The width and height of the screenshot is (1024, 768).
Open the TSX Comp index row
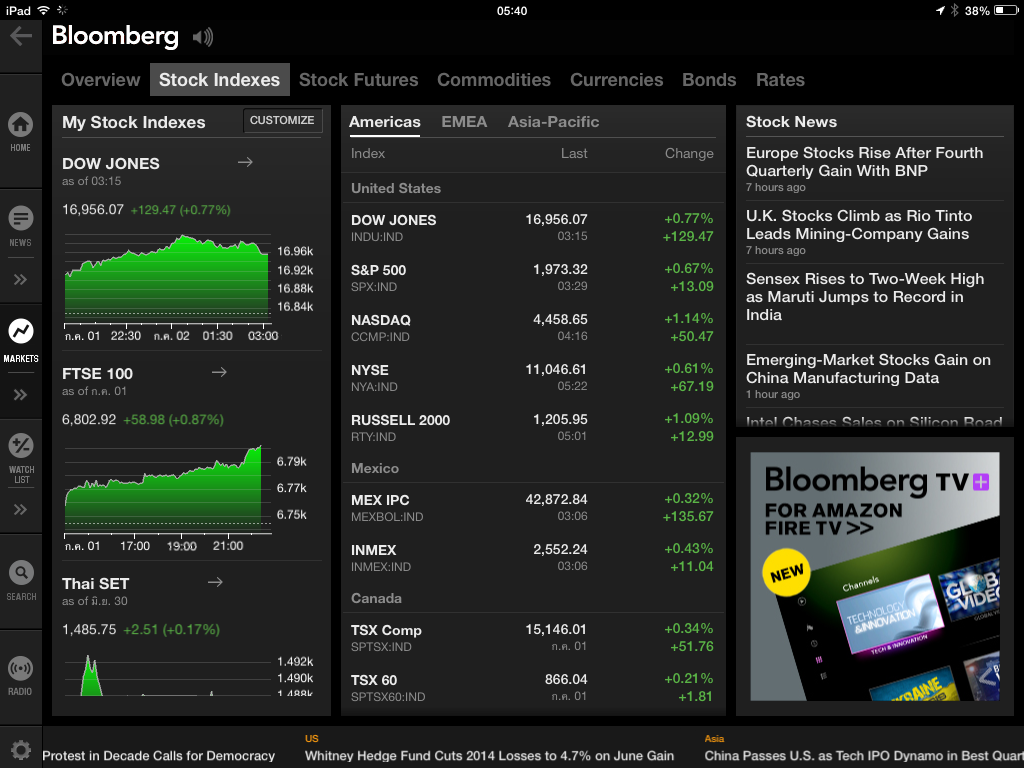[532, 638]
